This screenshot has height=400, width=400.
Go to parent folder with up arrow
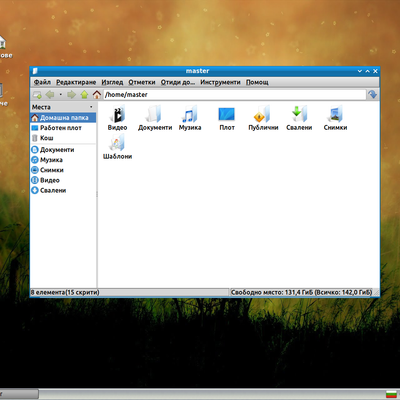click(x=84, y=95)
